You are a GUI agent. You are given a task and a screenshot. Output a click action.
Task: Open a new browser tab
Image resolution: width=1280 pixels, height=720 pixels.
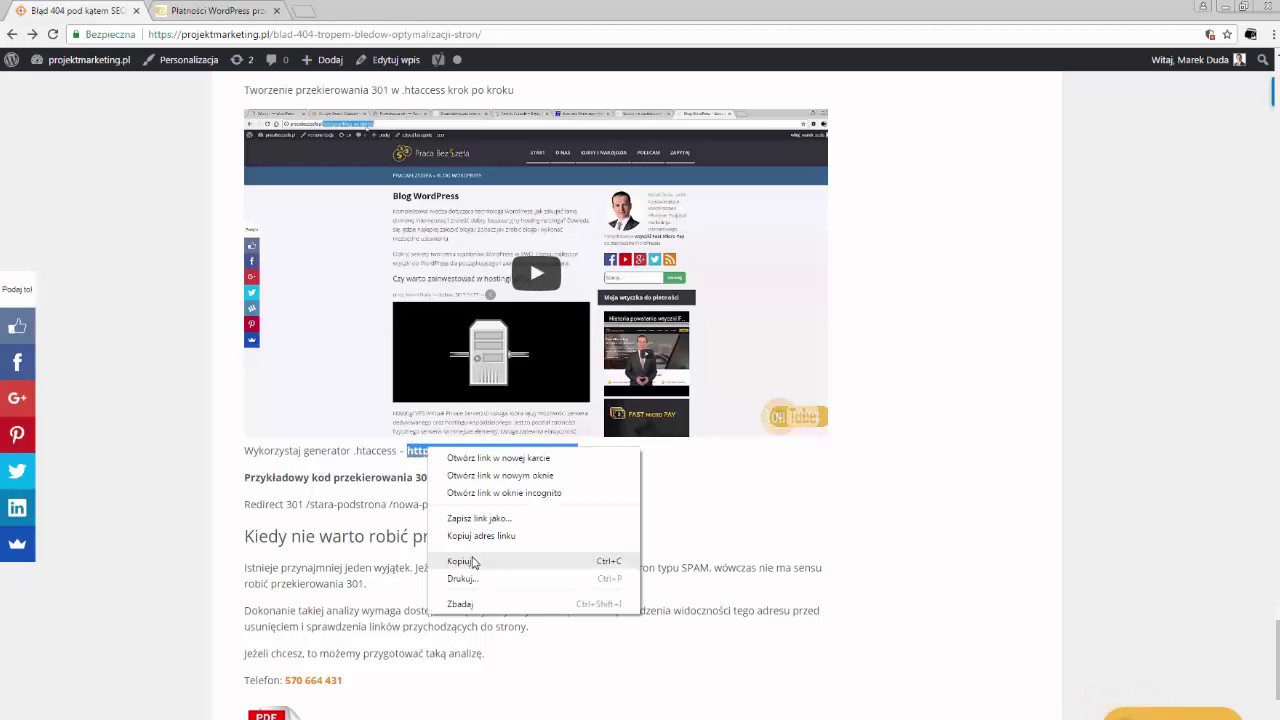pyautogui.click(x=303, y=11)
